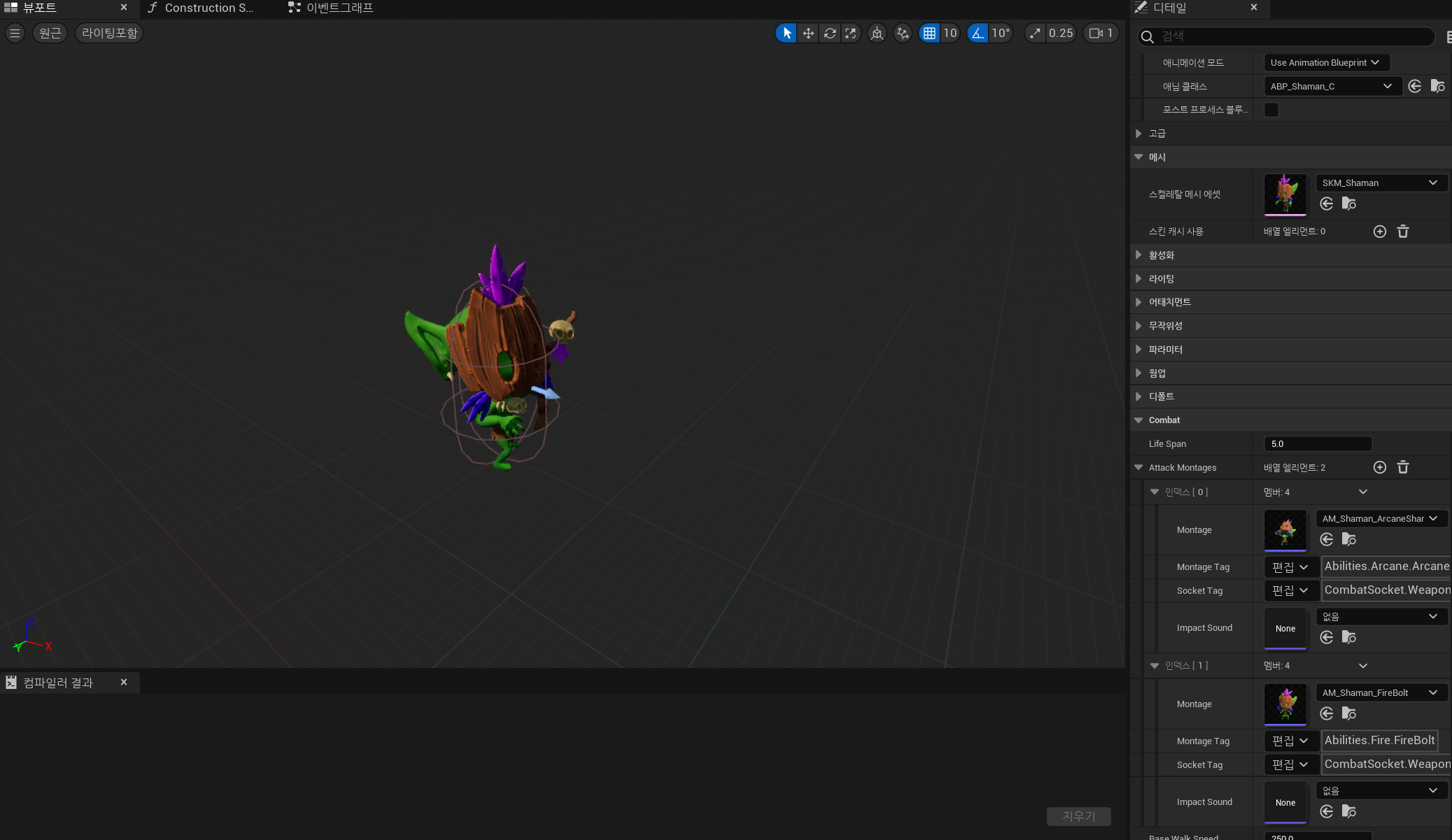Select the rotate transform tool
1452x840 pixels.
[x=830, y=33]
